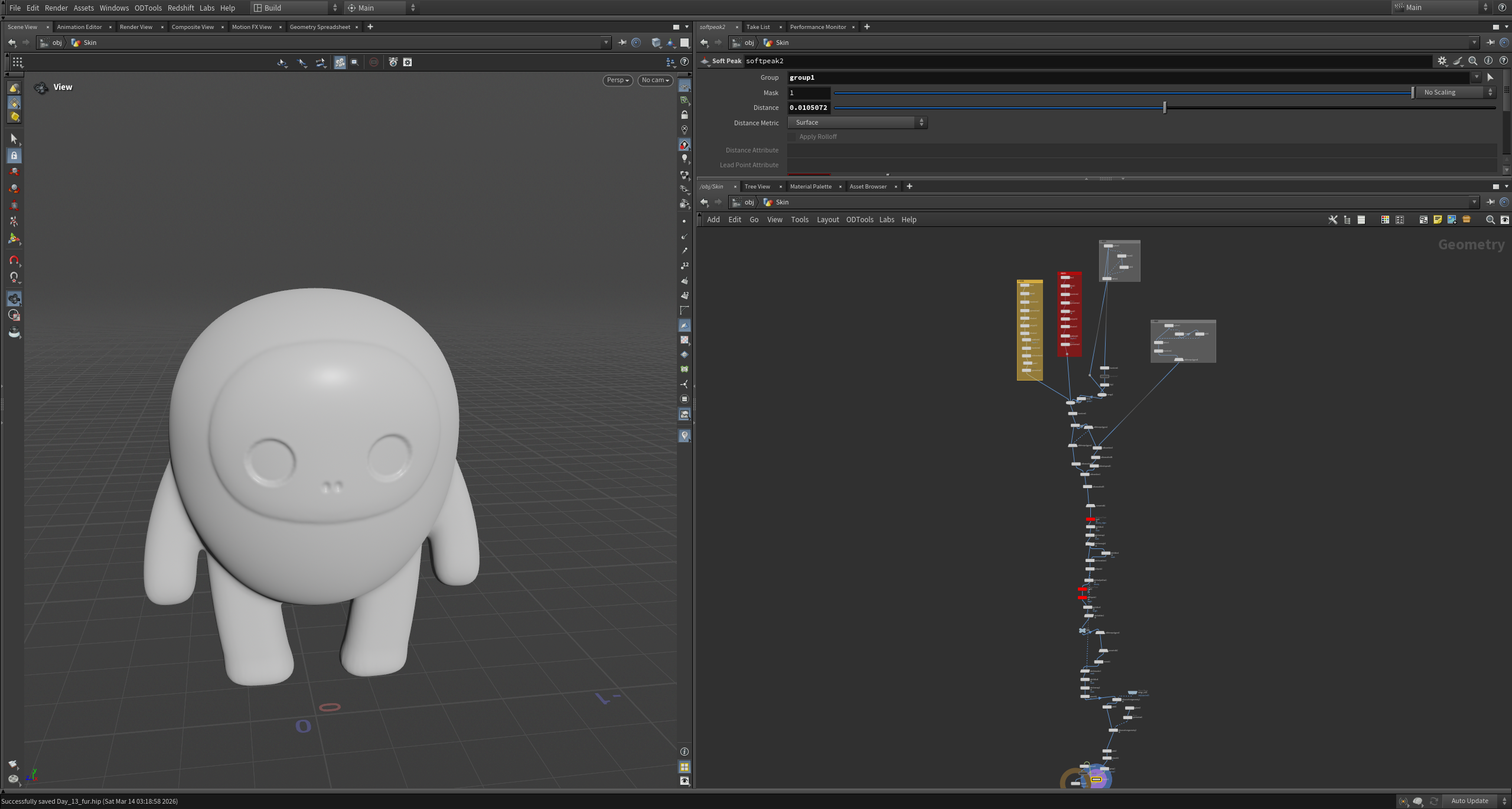Click the red magnet snapping icon

click(14, 261)
